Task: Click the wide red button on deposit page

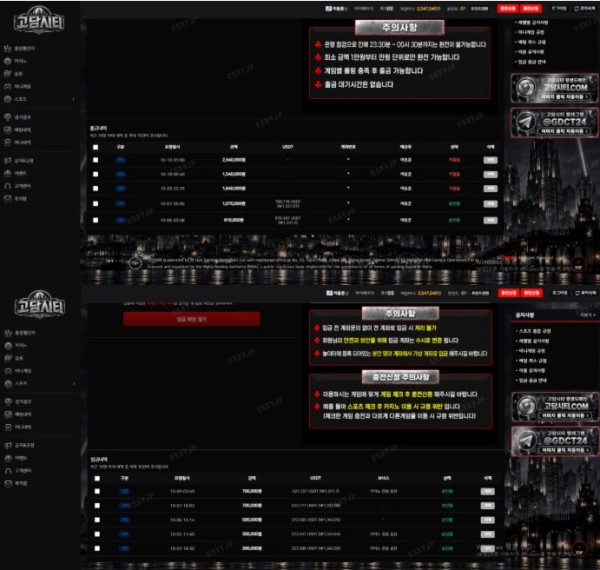Action: click(x=192, y=319)
